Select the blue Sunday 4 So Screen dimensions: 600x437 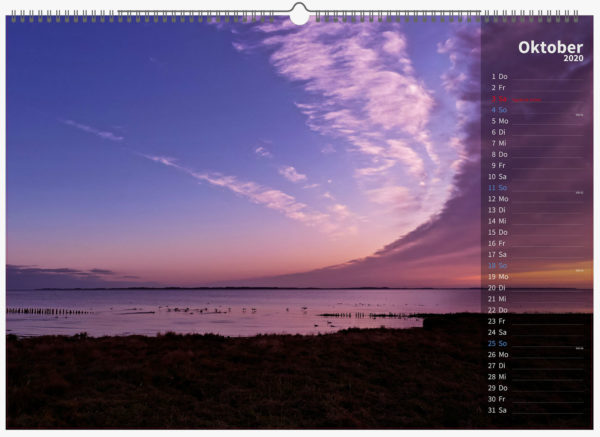pyautogui.click(x=498, y=110)
